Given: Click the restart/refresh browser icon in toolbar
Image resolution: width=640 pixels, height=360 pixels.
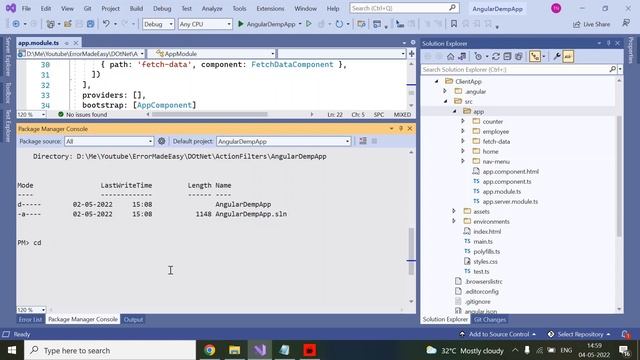Looking at the screenshot, I should [x=339, y=24].
